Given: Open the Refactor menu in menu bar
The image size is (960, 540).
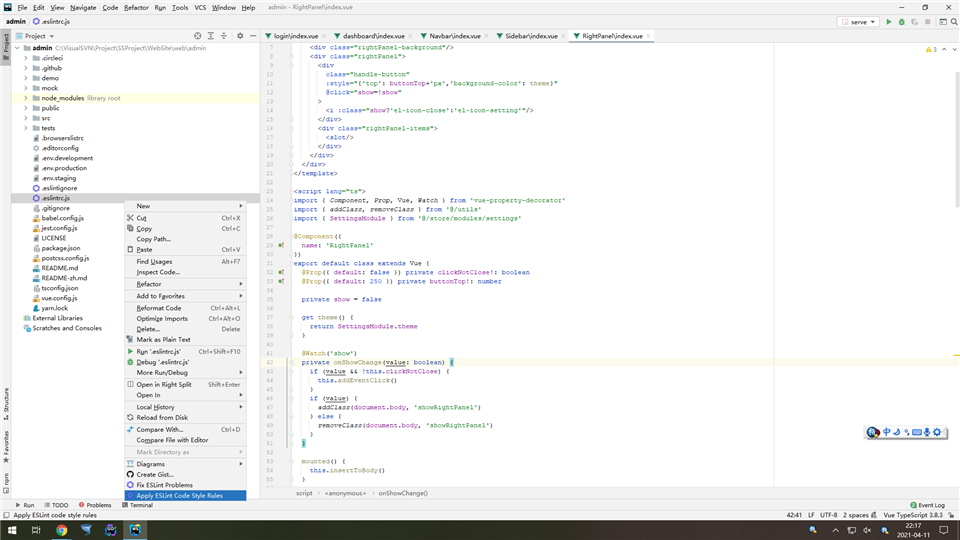Looking at the screenshot, I should pyautogui.click(x=136, y=7).
